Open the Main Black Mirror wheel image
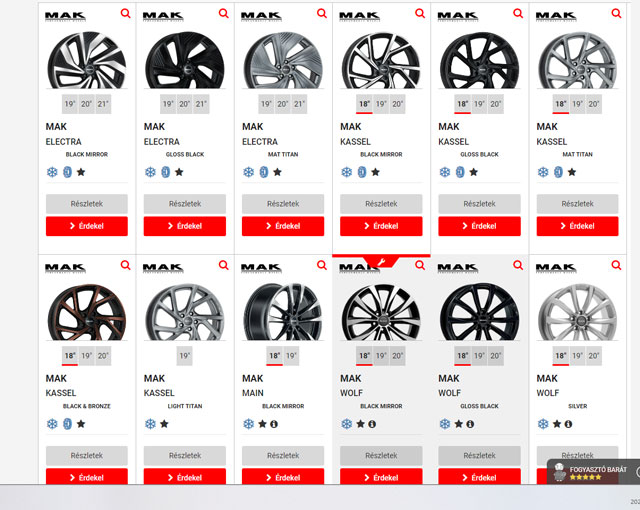 (283, 312)
